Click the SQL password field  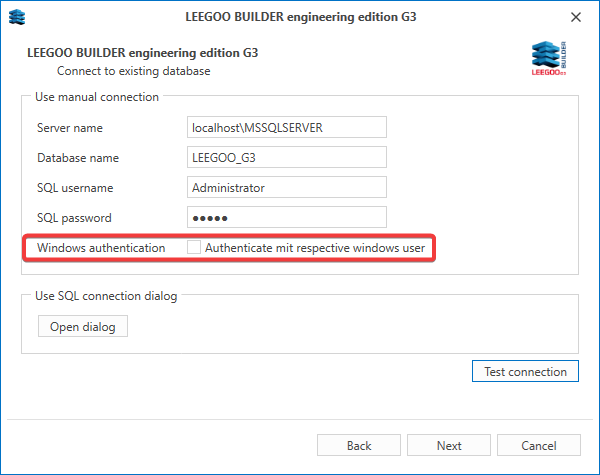(x=287, y=217)
